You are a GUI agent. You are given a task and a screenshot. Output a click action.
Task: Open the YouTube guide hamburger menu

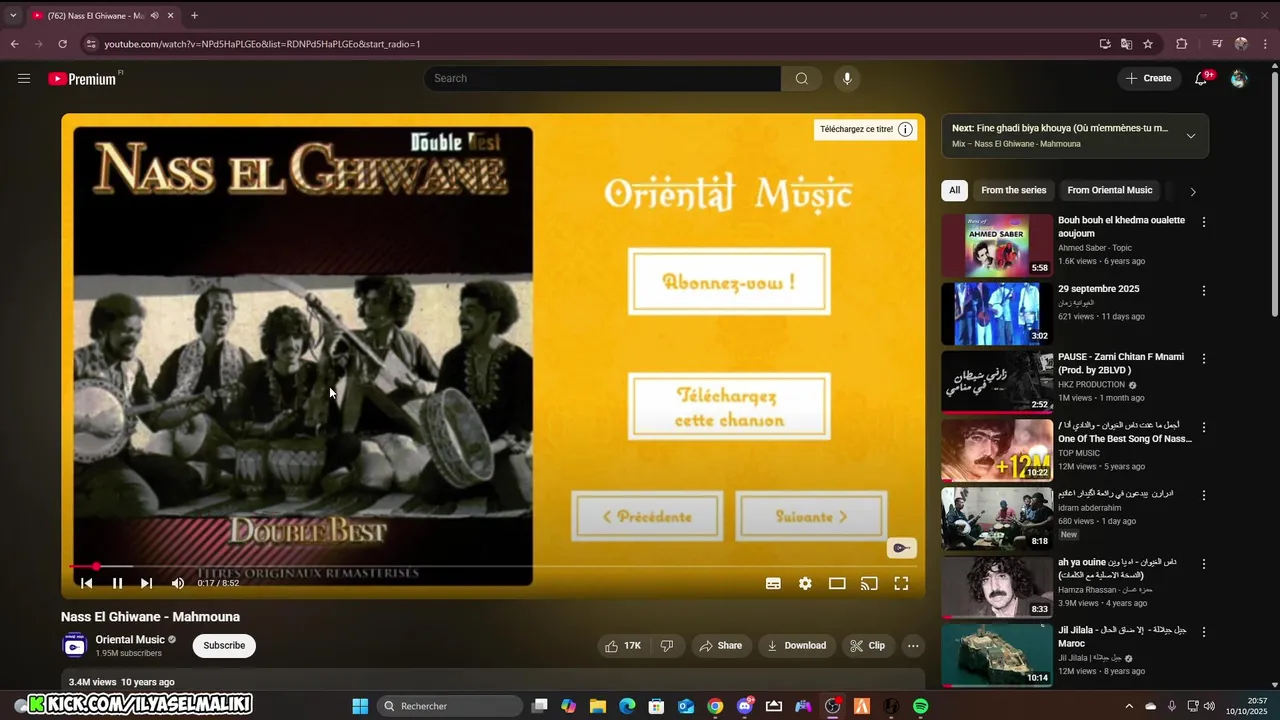pyautogui.click(x=24, y=78)
